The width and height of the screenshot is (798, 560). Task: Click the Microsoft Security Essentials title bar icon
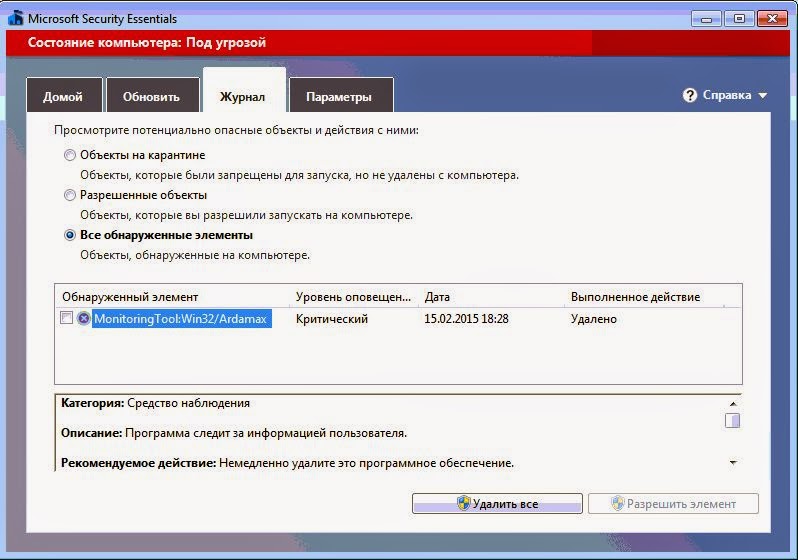(16, 18)
